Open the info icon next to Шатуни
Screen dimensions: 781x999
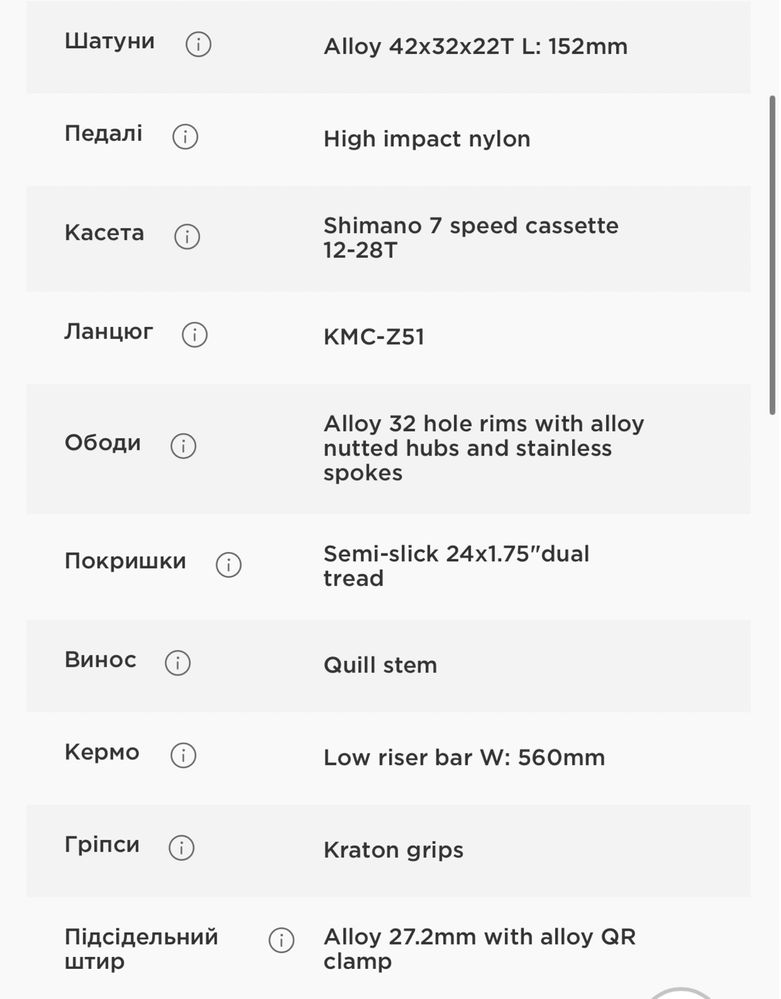coord(198,45)
